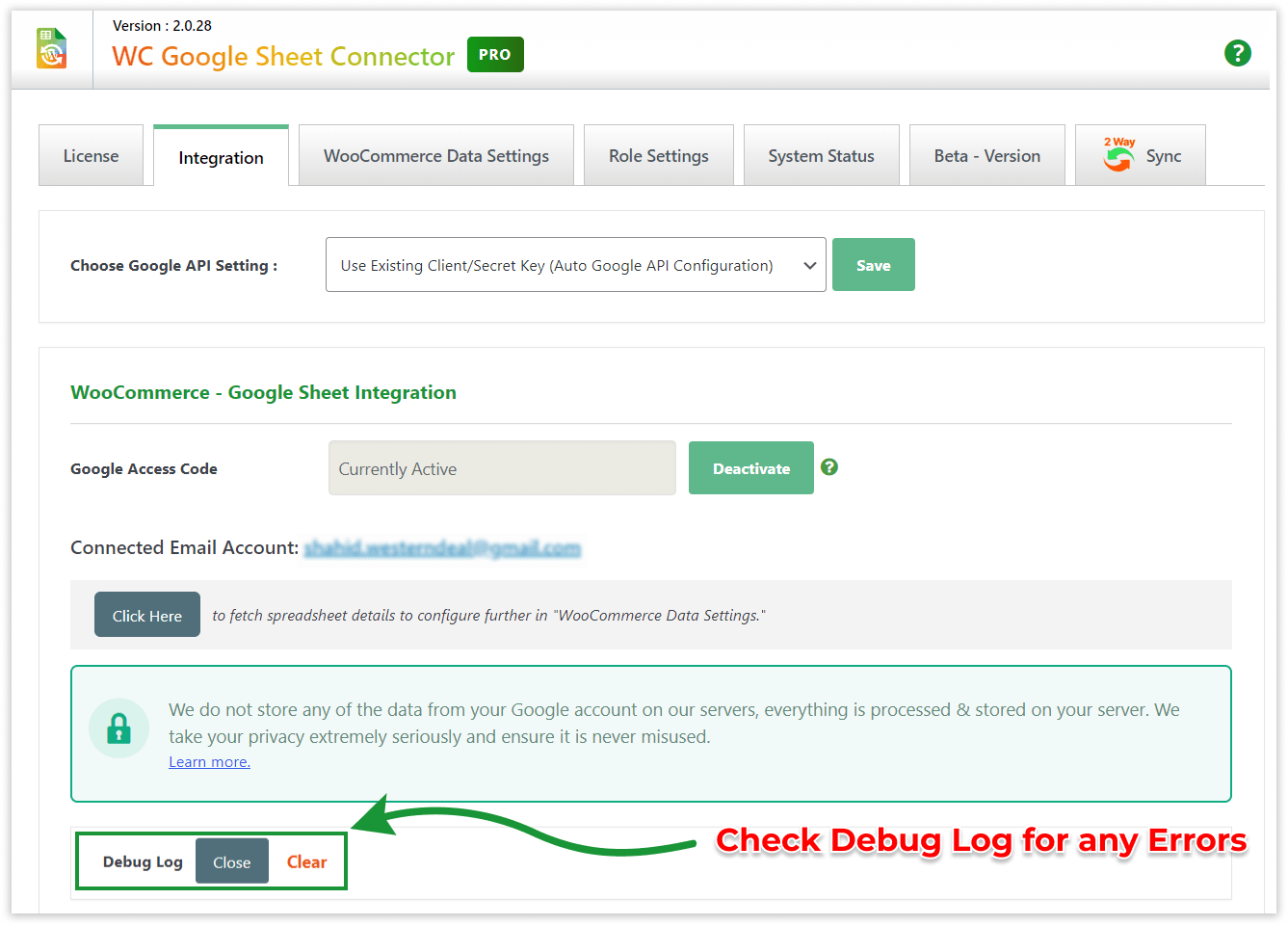Open the Learn more link
This screenshot has height=926, width=1288.
click(209, 761)
